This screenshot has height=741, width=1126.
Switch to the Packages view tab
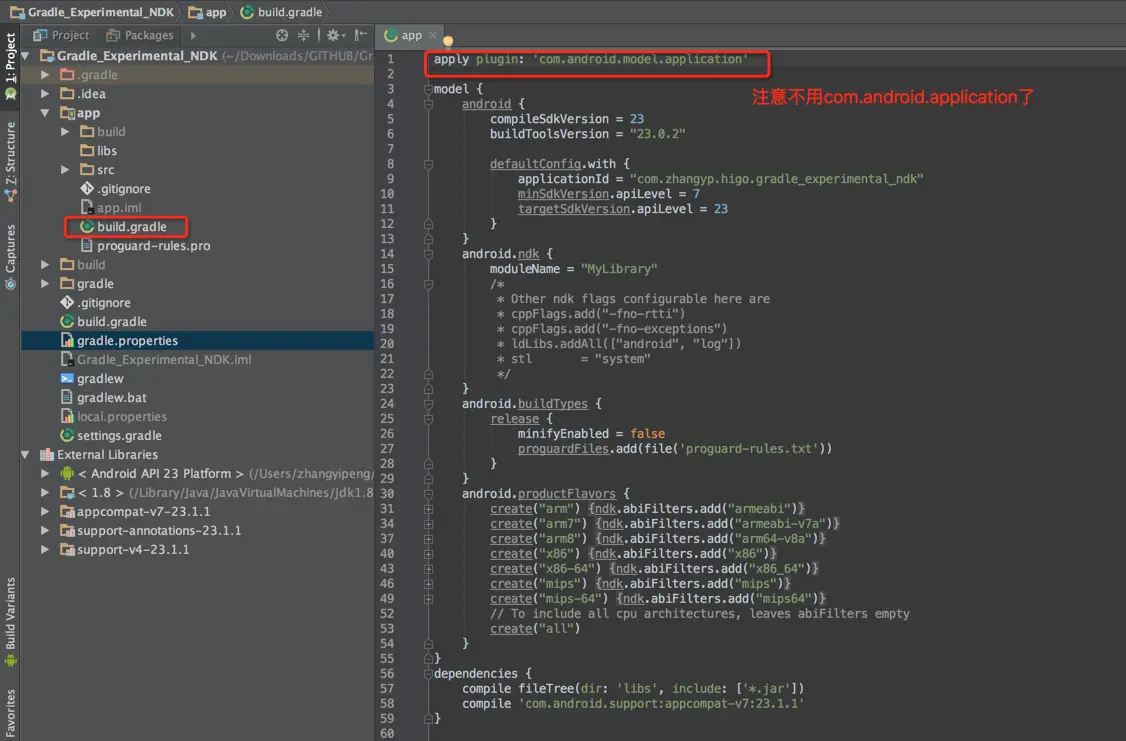(x=140, y=35)
